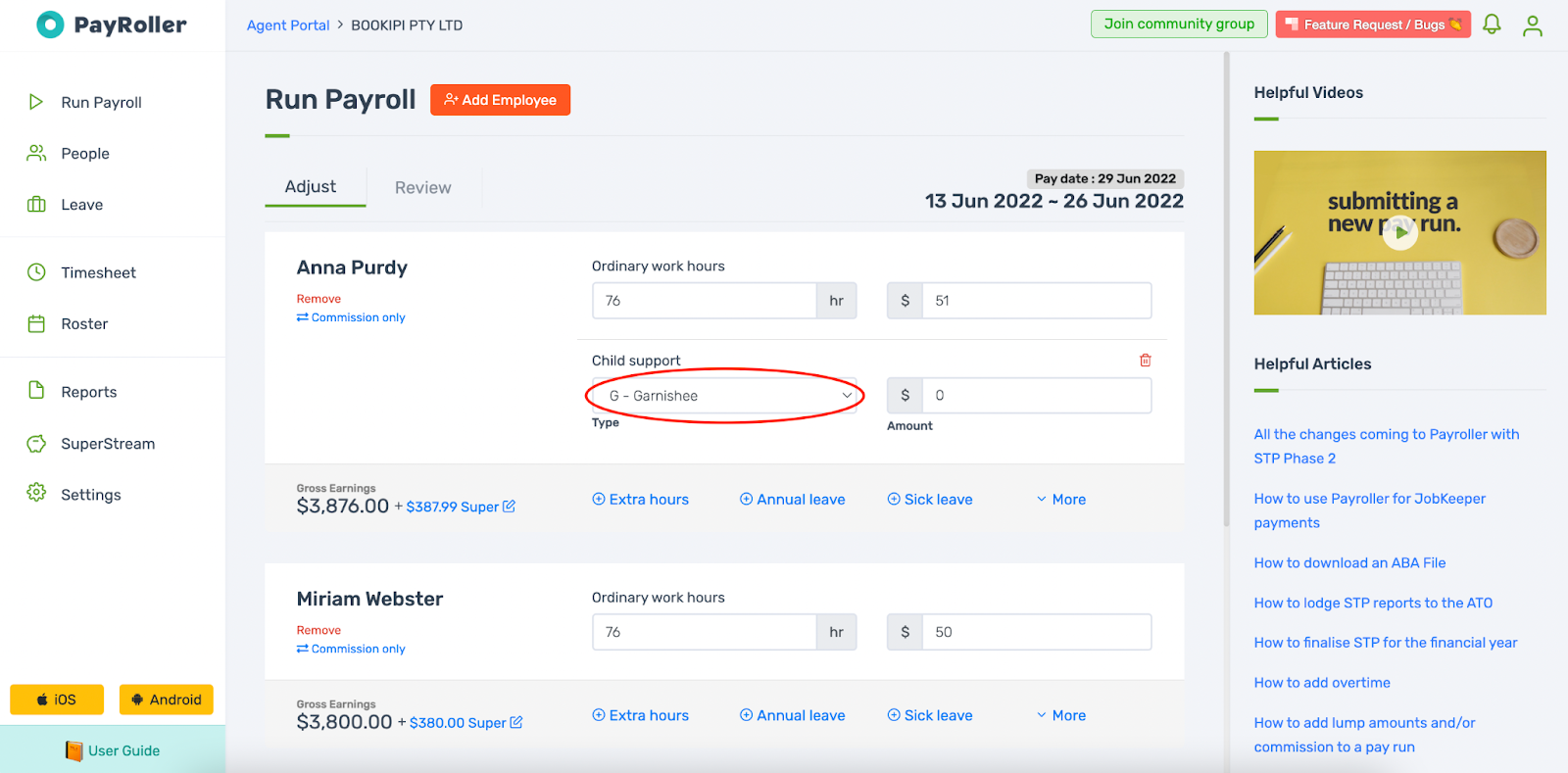
Task: Switch to the Adjust tab
Action: [x=310, y=187]
